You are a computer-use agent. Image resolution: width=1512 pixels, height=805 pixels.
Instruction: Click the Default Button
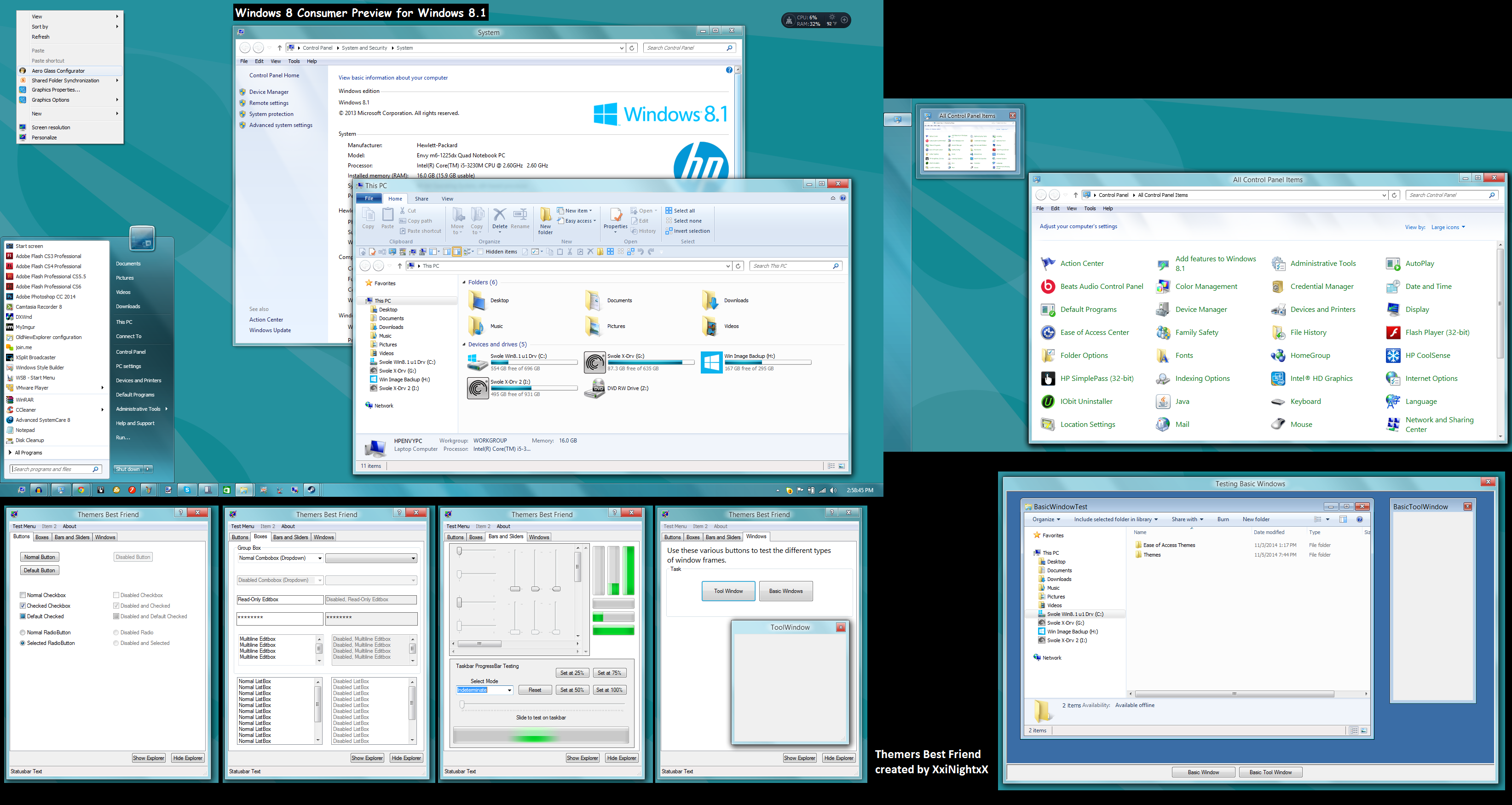coord(39,570)
